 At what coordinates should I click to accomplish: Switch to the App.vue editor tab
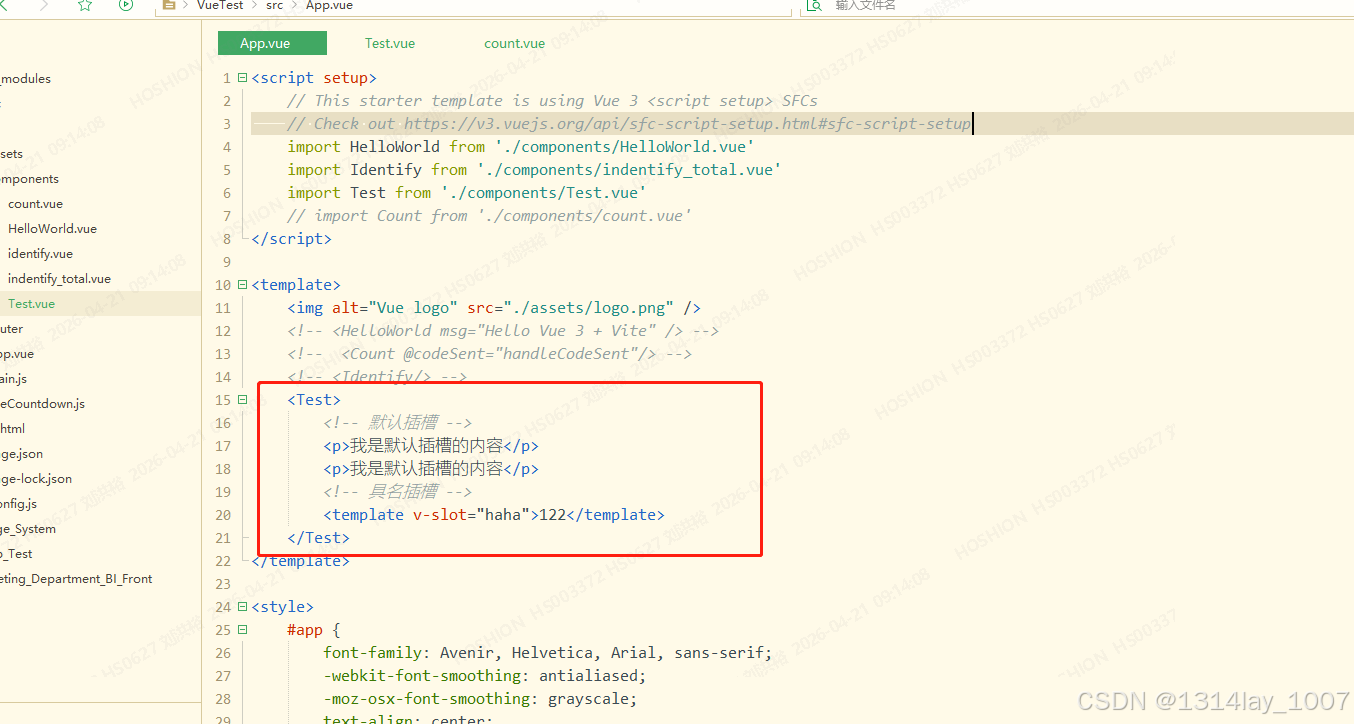click(x=272, y=43)
